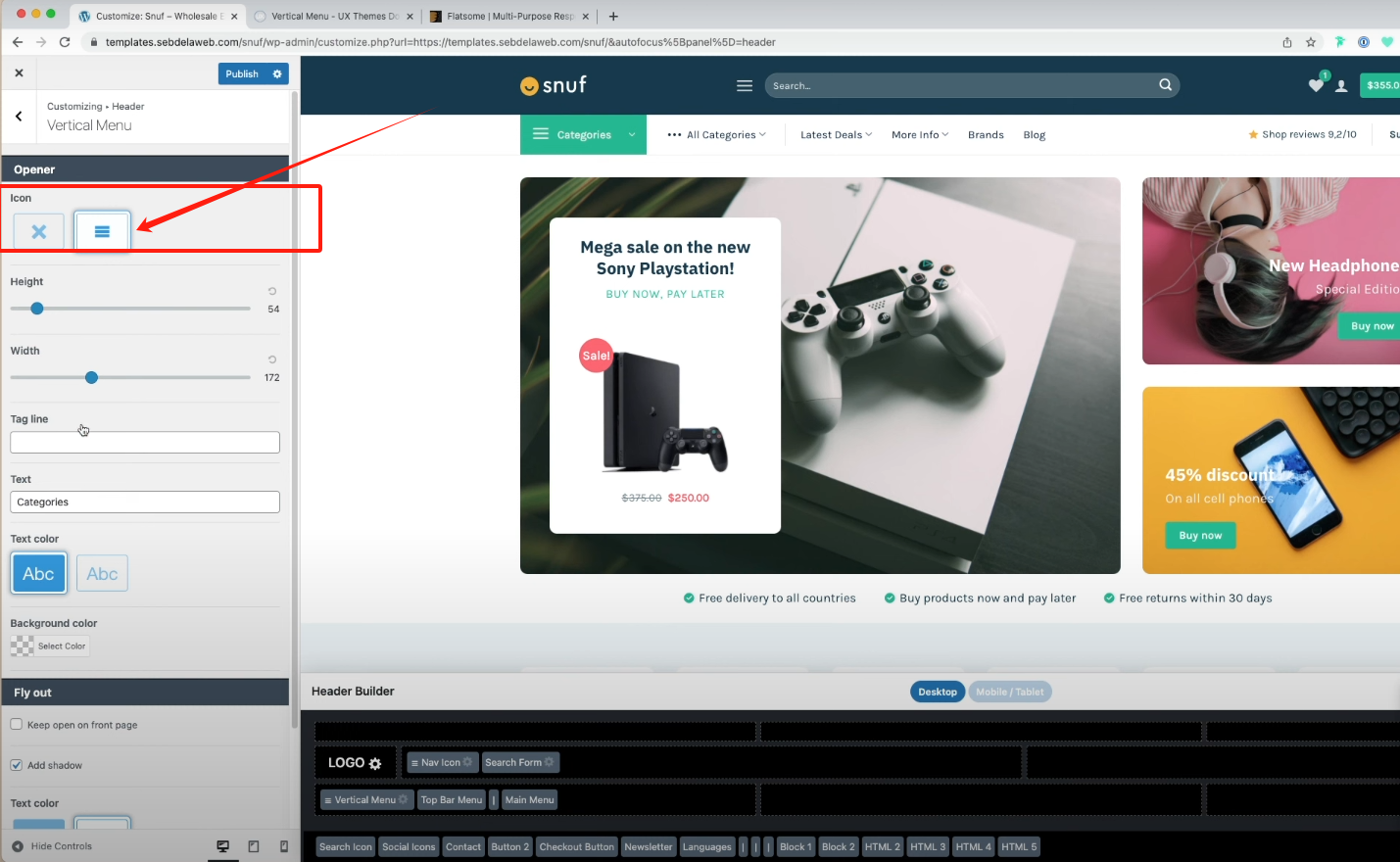Select the X close icon option for Opener
This screenshot has width=1400, height=862.
[39, 232]
